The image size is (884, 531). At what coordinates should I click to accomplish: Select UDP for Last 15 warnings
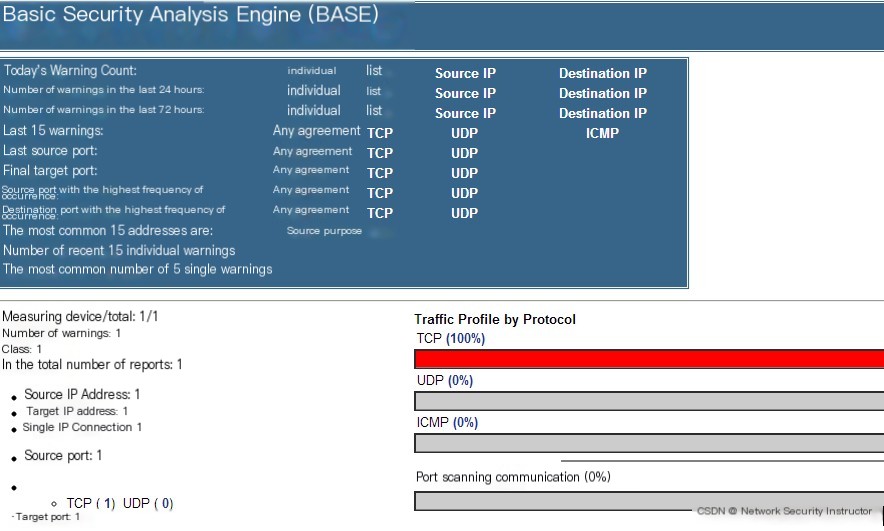coord(465,134)
